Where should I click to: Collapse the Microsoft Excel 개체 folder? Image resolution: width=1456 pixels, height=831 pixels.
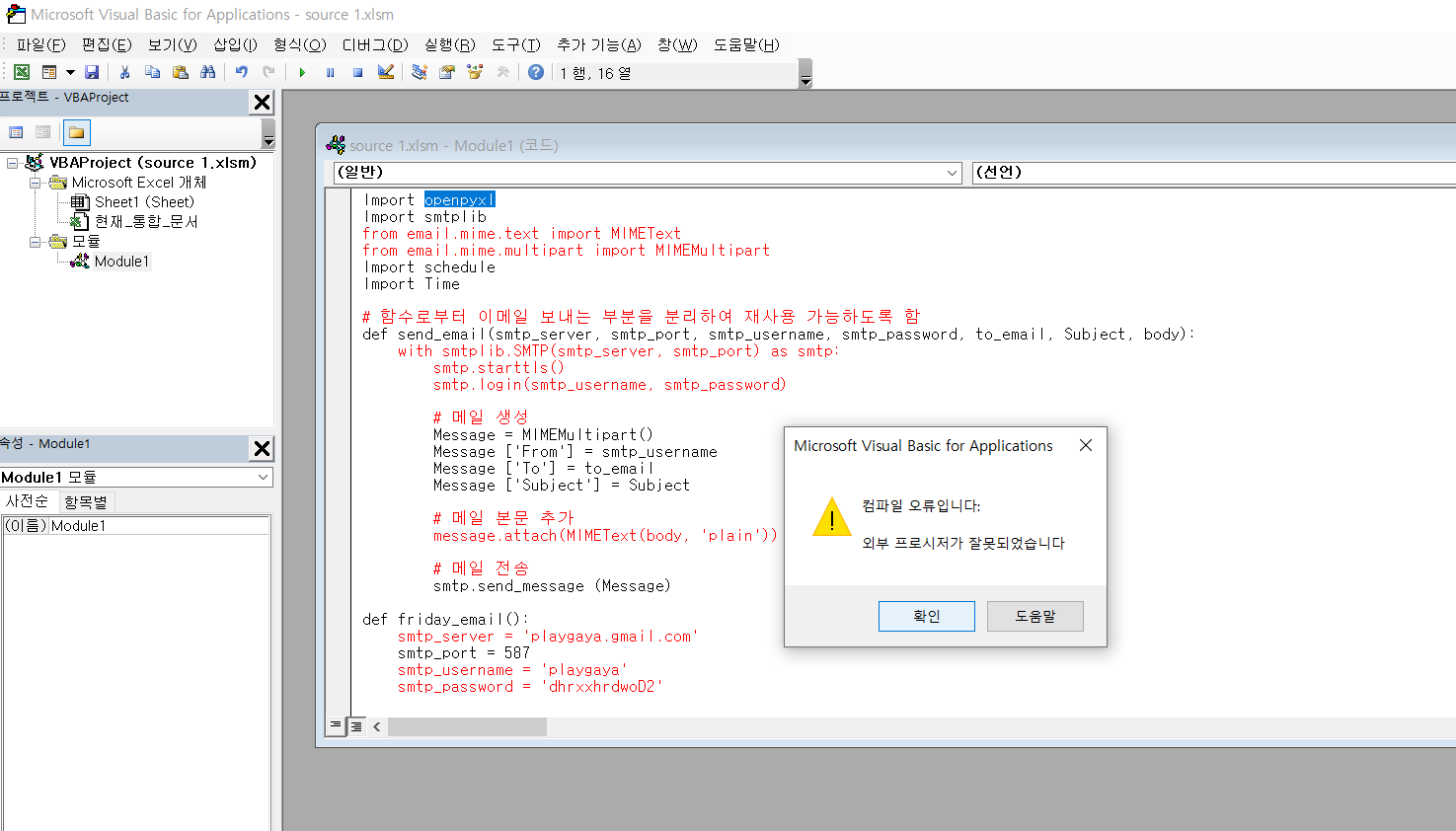[x=36, y=183]
